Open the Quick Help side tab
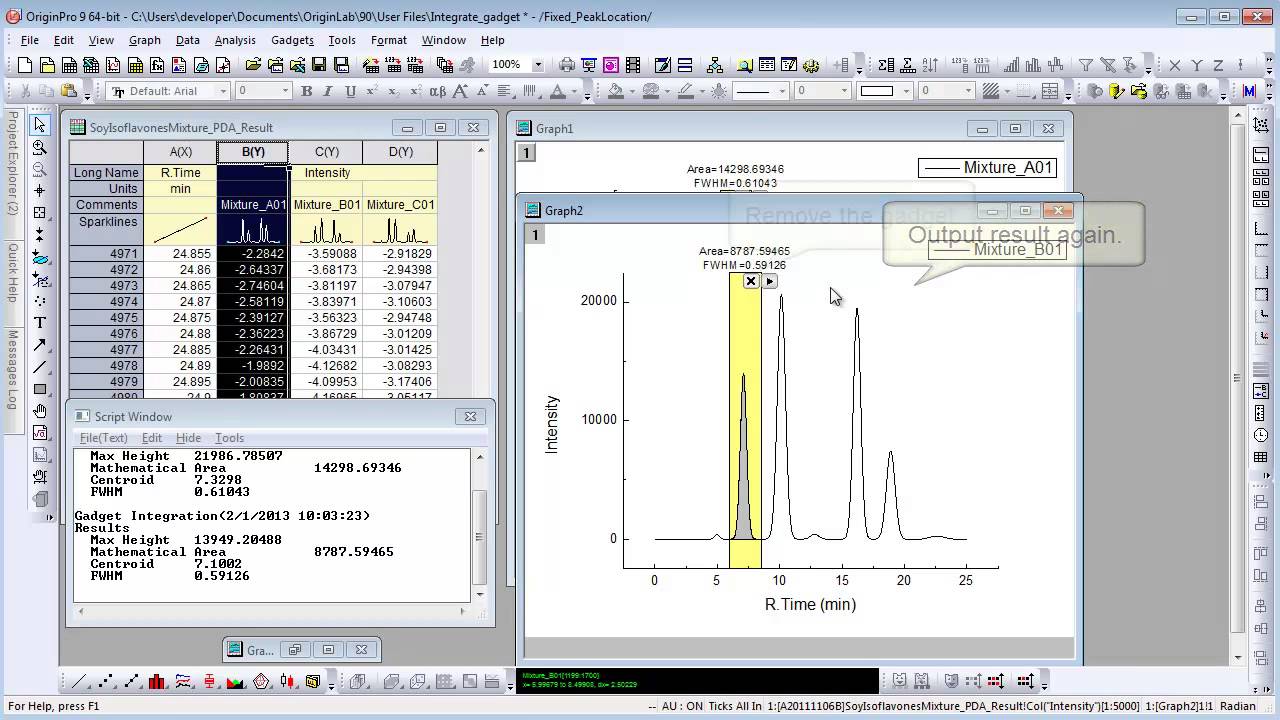Image resolution: width=1280 pixels, height=720 pixels. coord(13,272)
